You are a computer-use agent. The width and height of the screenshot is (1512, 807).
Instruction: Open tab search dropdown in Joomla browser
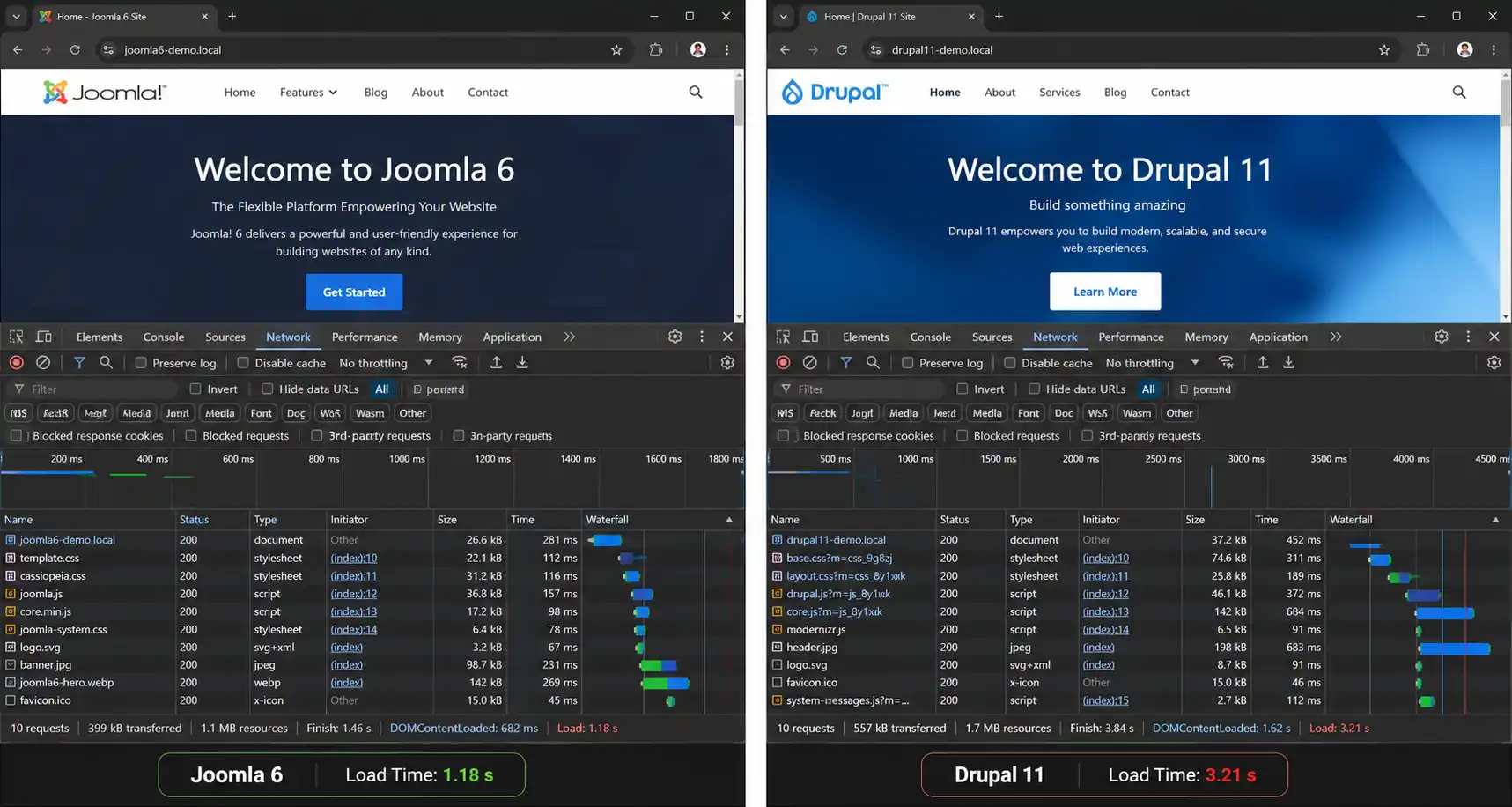pos(16,16)
